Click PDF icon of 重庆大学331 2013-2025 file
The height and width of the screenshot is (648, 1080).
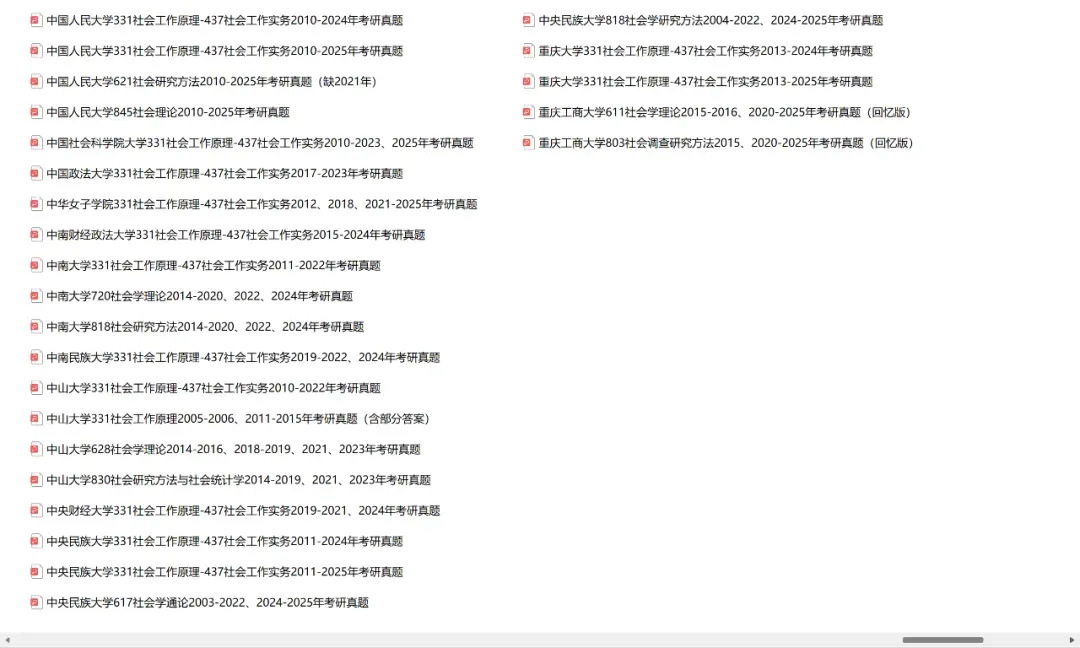[x=528, y=82]
